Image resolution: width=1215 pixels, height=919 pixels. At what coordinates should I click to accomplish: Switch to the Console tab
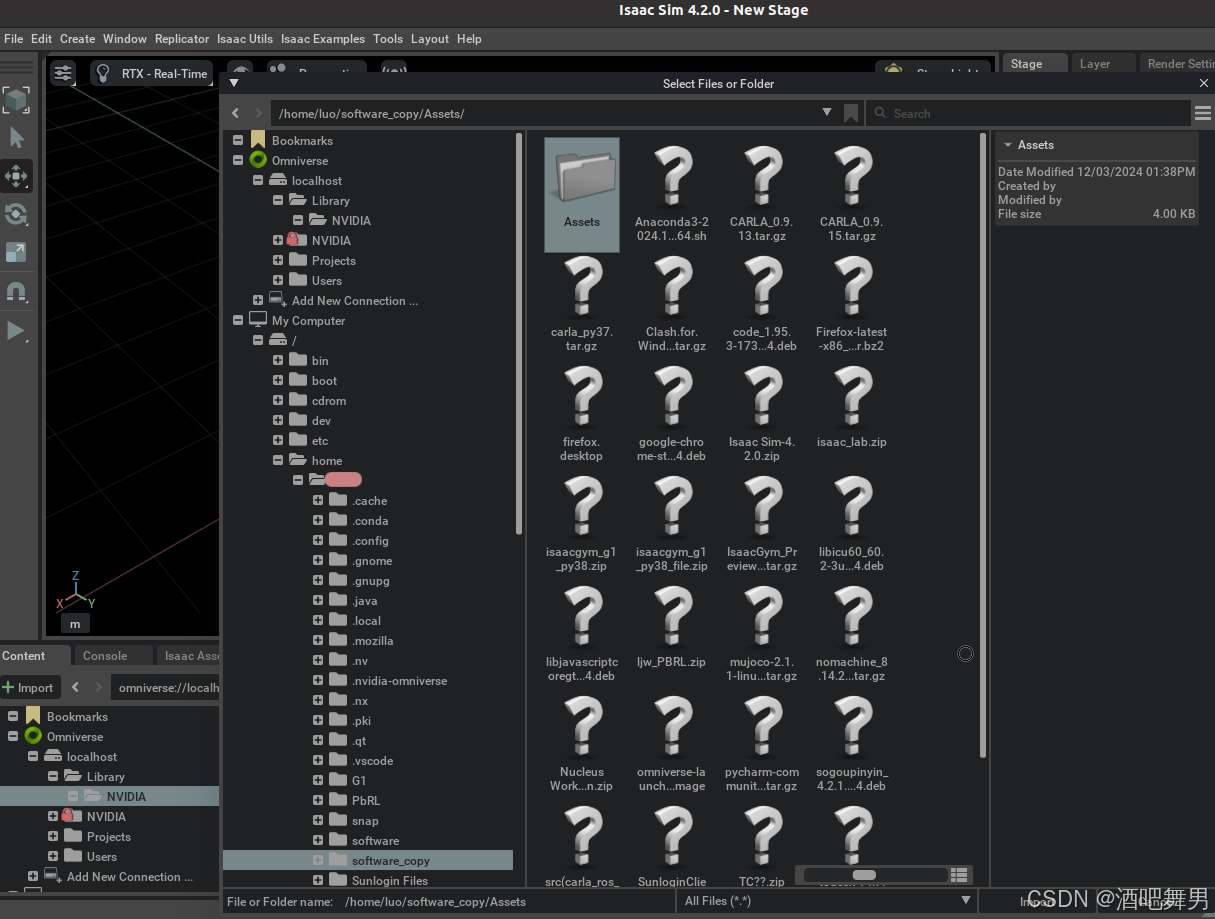(x=105, y=656)
